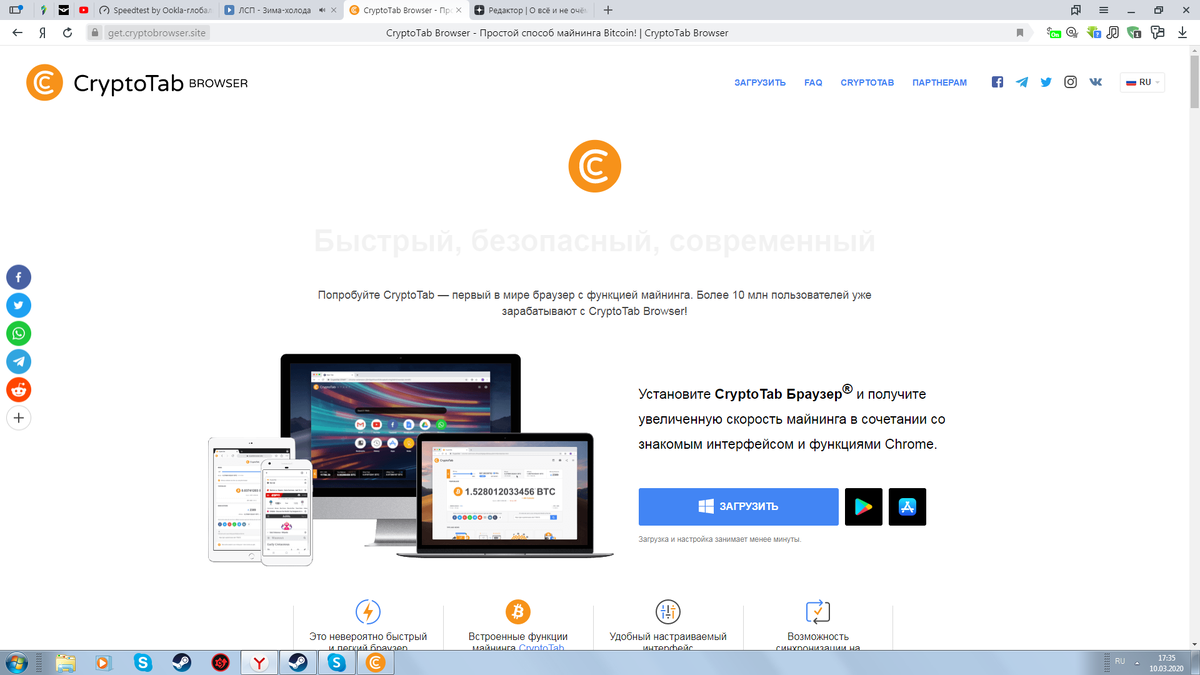Click the green 'On' extension icon
This screenshot has width=1200, height=675.
tap(1054, 32)
